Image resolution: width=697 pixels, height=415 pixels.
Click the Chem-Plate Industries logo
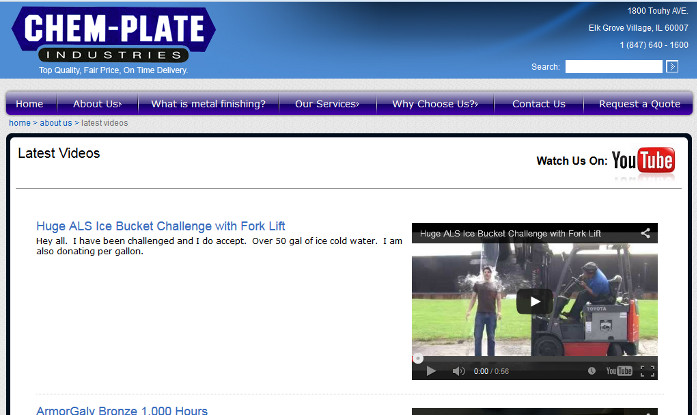pos(113,38)
